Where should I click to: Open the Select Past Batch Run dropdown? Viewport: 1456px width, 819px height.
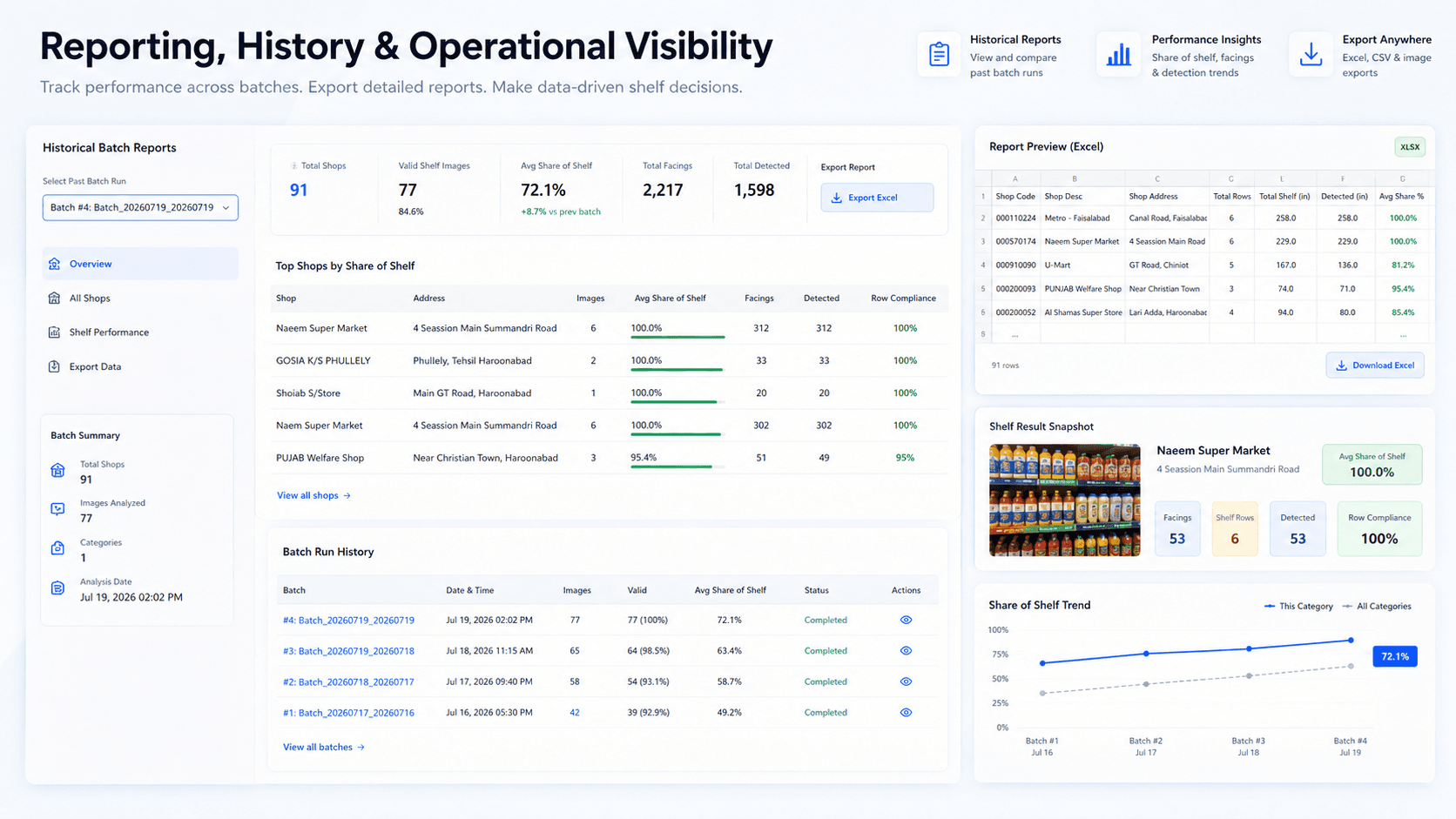click(x=140, y=207)
